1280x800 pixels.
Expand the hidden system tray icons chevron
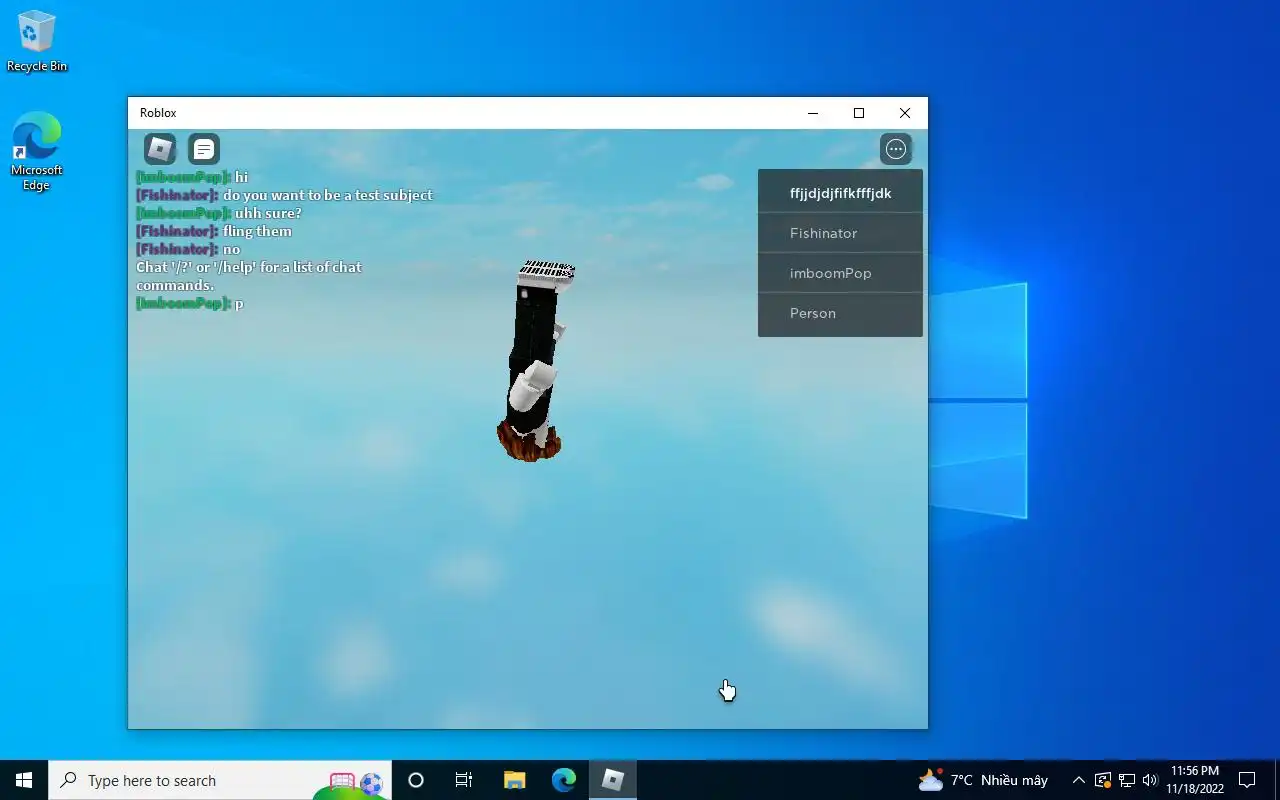[x=1078, y=780]
